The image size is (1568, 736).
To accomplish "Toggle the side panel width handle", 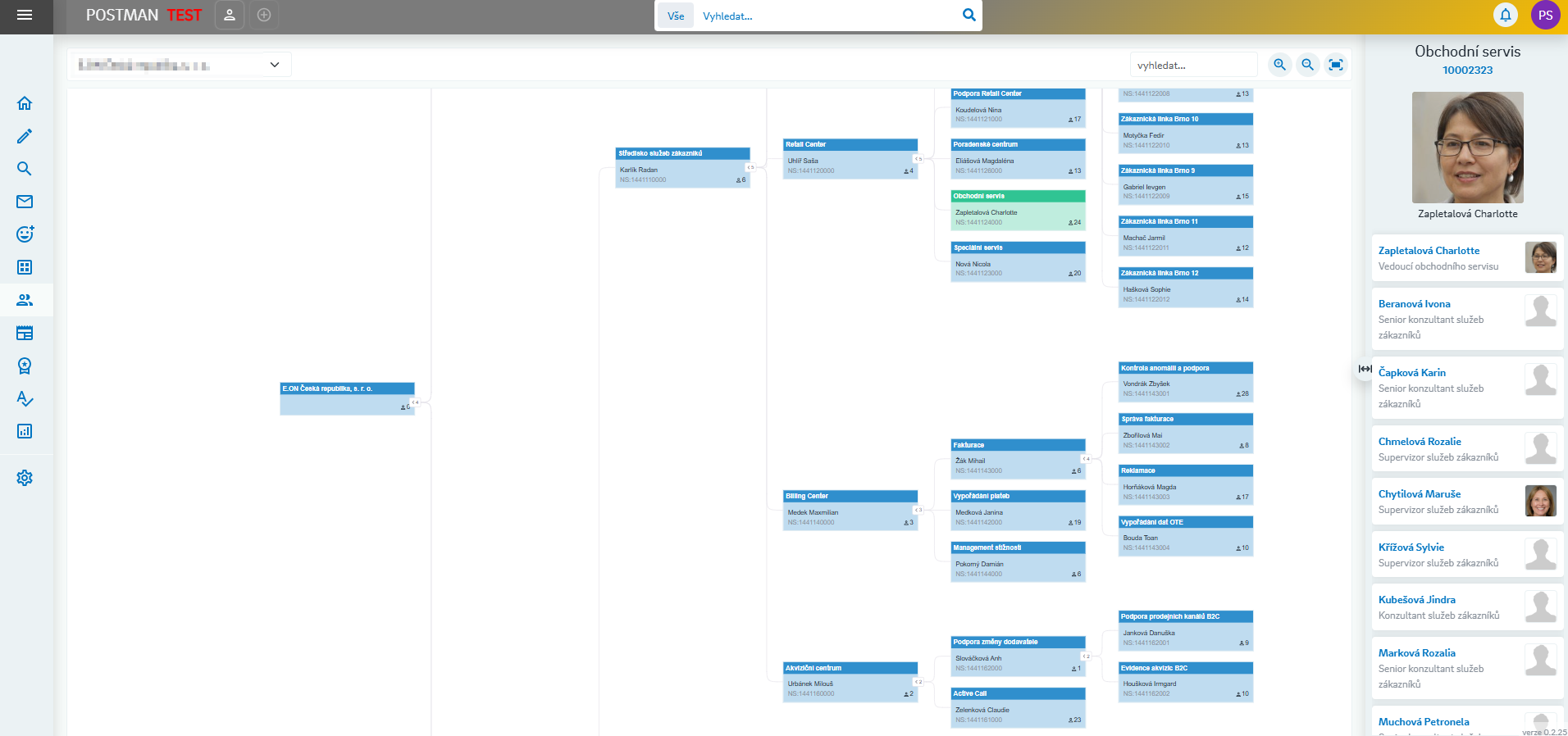I will (1365, 369).
